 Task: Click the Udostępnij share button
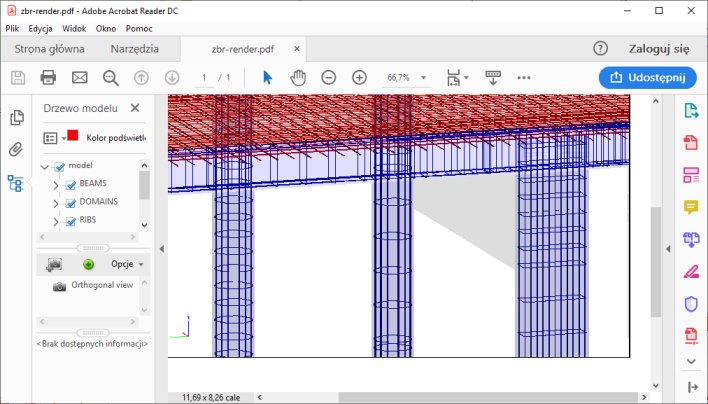647,77
